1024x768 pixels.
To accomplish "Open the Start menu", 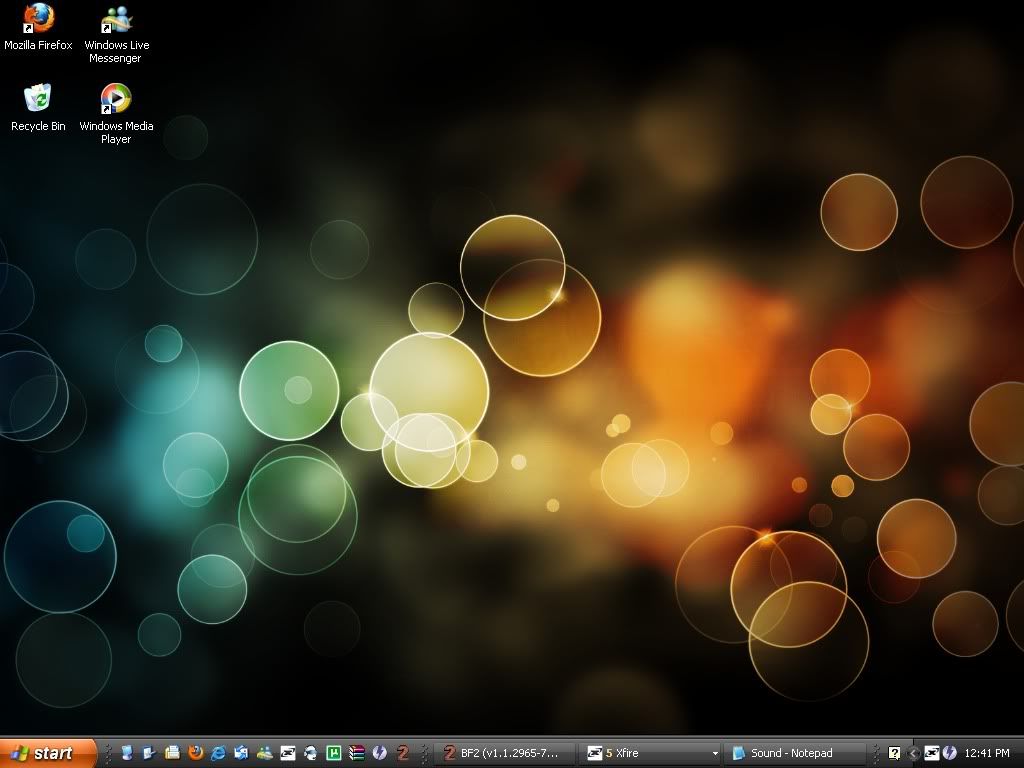I will 48,753.
